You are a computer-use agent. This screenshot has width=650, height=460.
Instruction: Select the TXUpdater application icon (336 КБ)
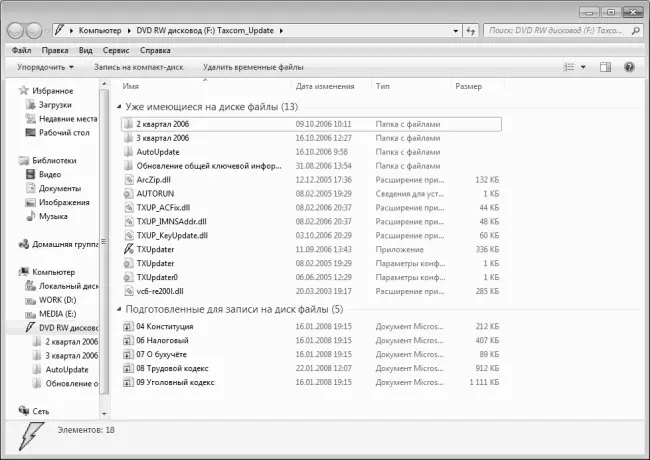[129, 249]
